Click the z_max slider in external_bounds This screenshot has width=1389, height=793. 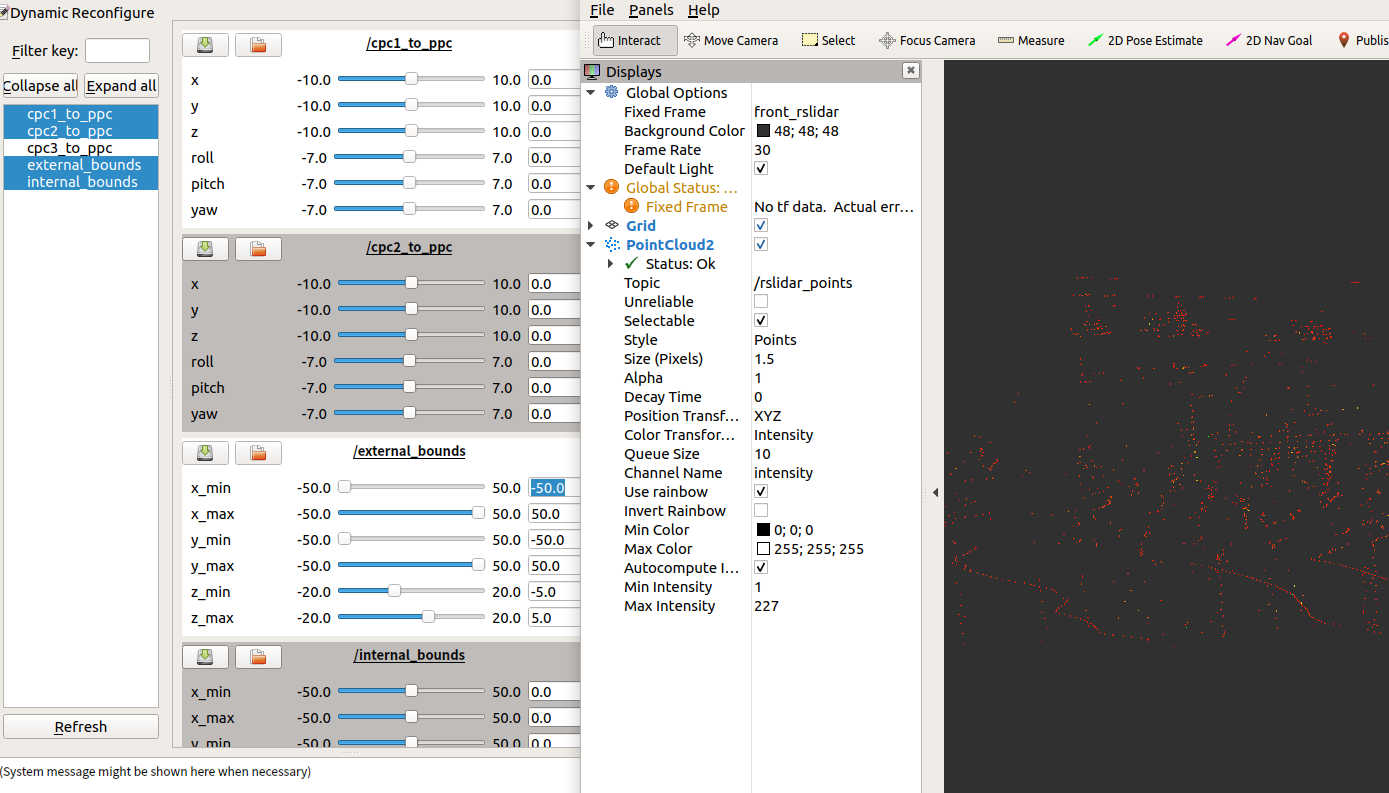coord(411,617)
